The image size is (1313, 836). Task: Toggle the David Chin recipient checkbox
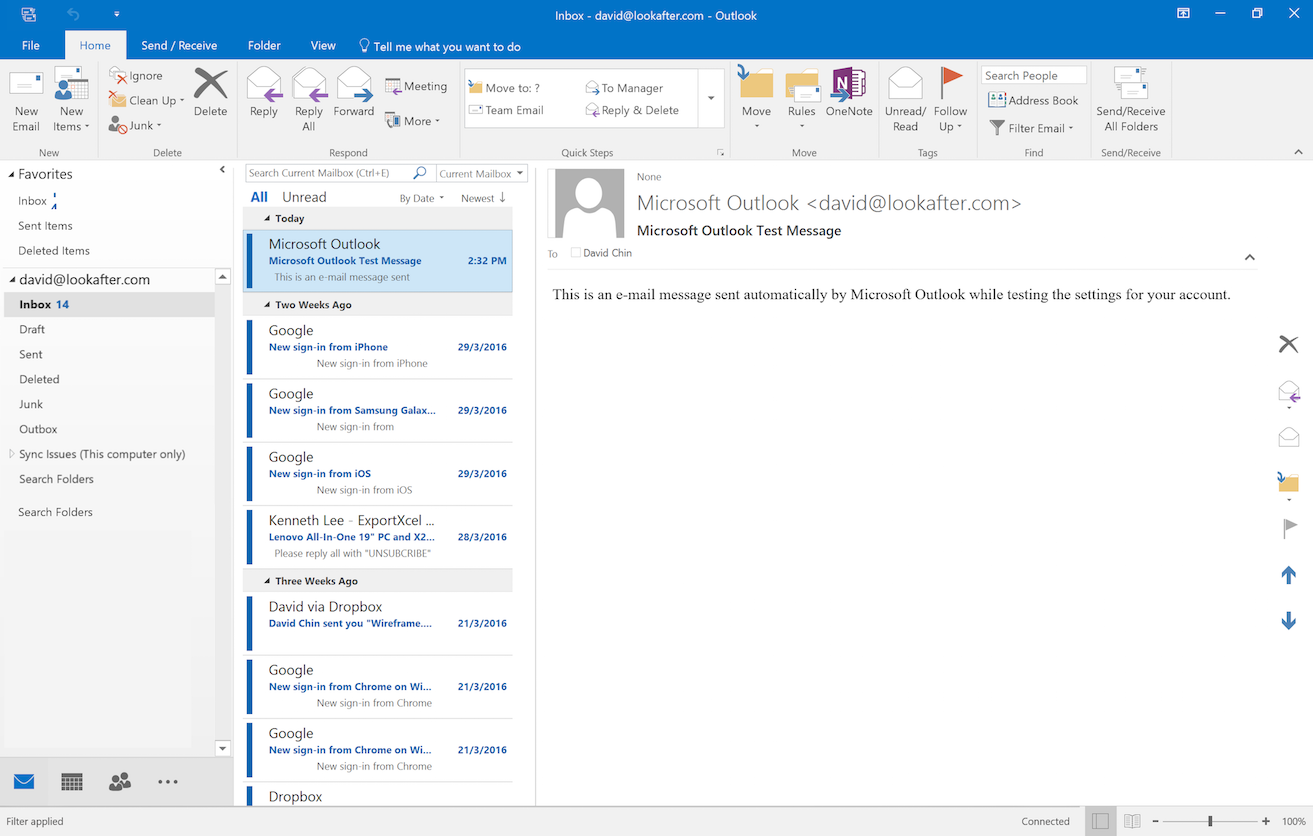[576, 253]
